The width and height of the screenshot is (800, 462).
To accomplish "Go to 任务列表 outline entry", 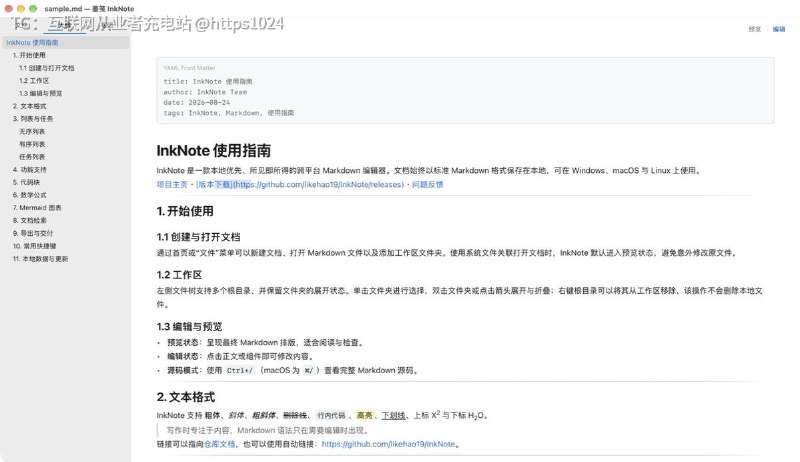I will (x=32, y=157).
